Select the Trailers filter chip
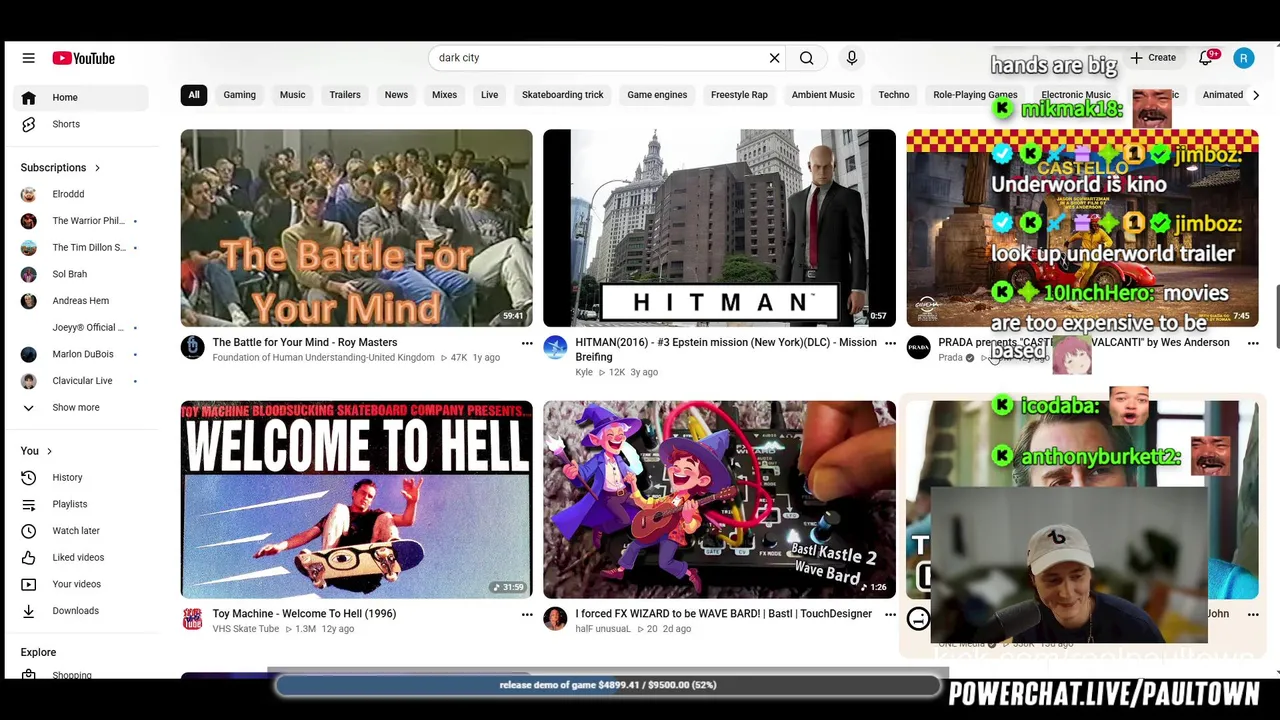1280x720 pixels. [x=345, y=95]
